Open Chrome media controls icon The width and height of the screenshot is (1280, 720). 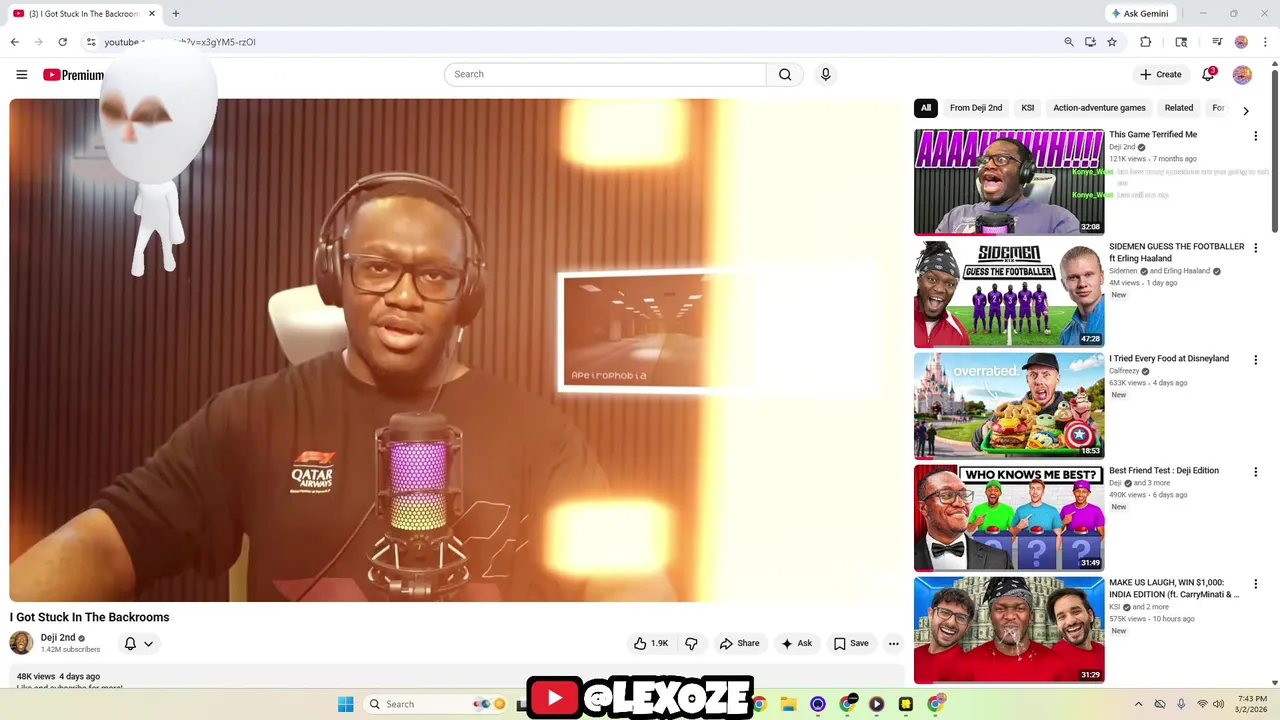pyautogui.click(x=1217, y=42)
